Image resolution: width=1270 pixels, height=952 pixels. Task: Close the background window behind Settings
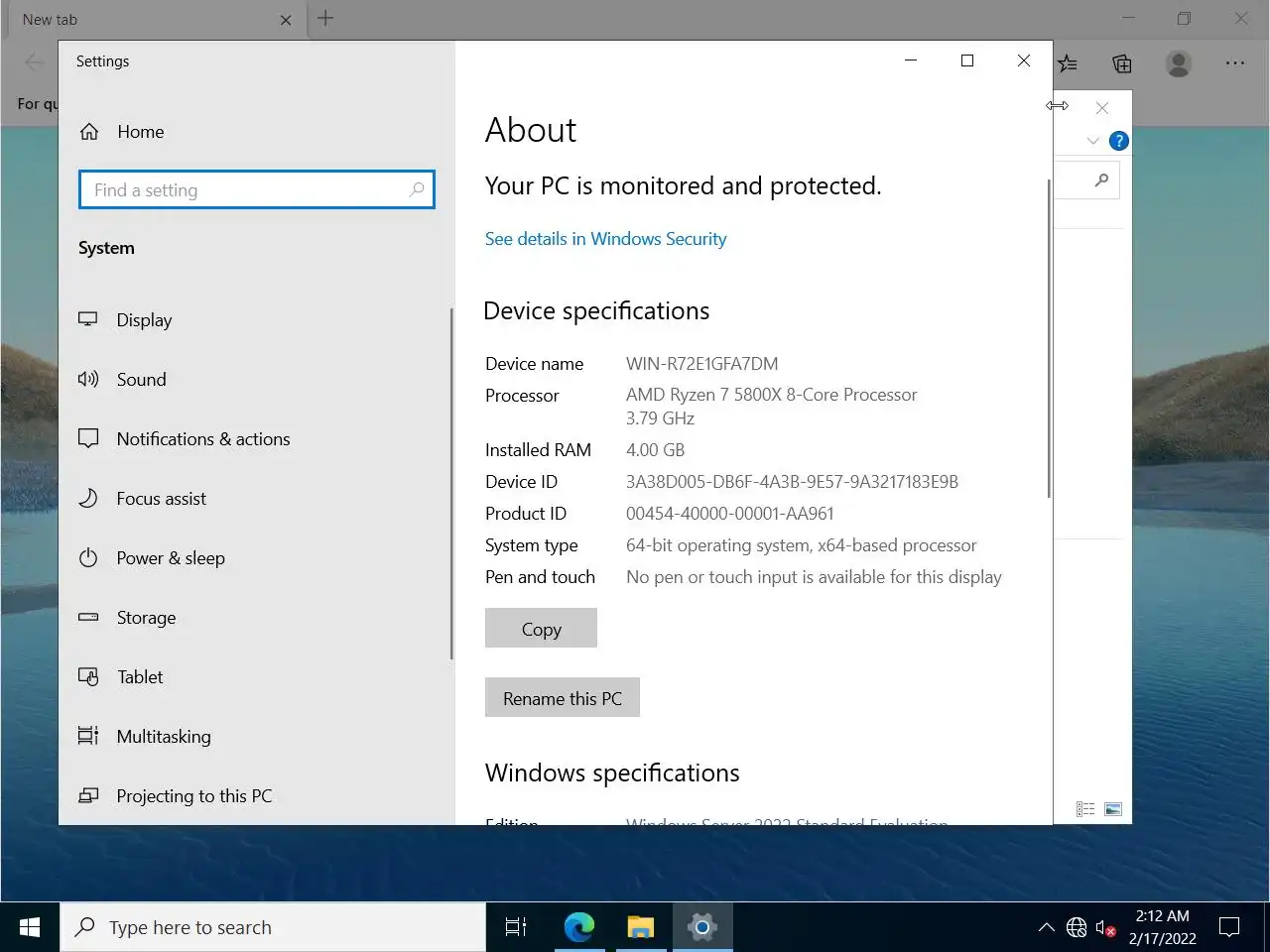coord(1102,107)
